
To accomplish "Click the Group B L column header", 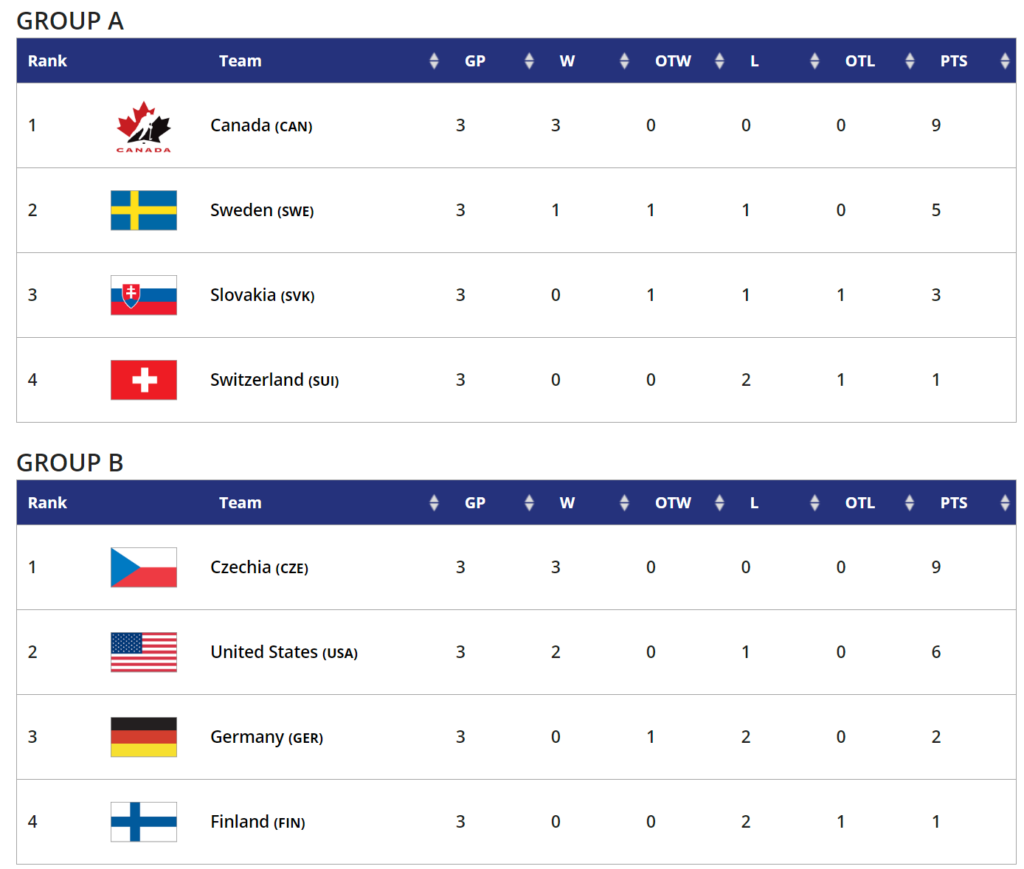I will point(754,503).
